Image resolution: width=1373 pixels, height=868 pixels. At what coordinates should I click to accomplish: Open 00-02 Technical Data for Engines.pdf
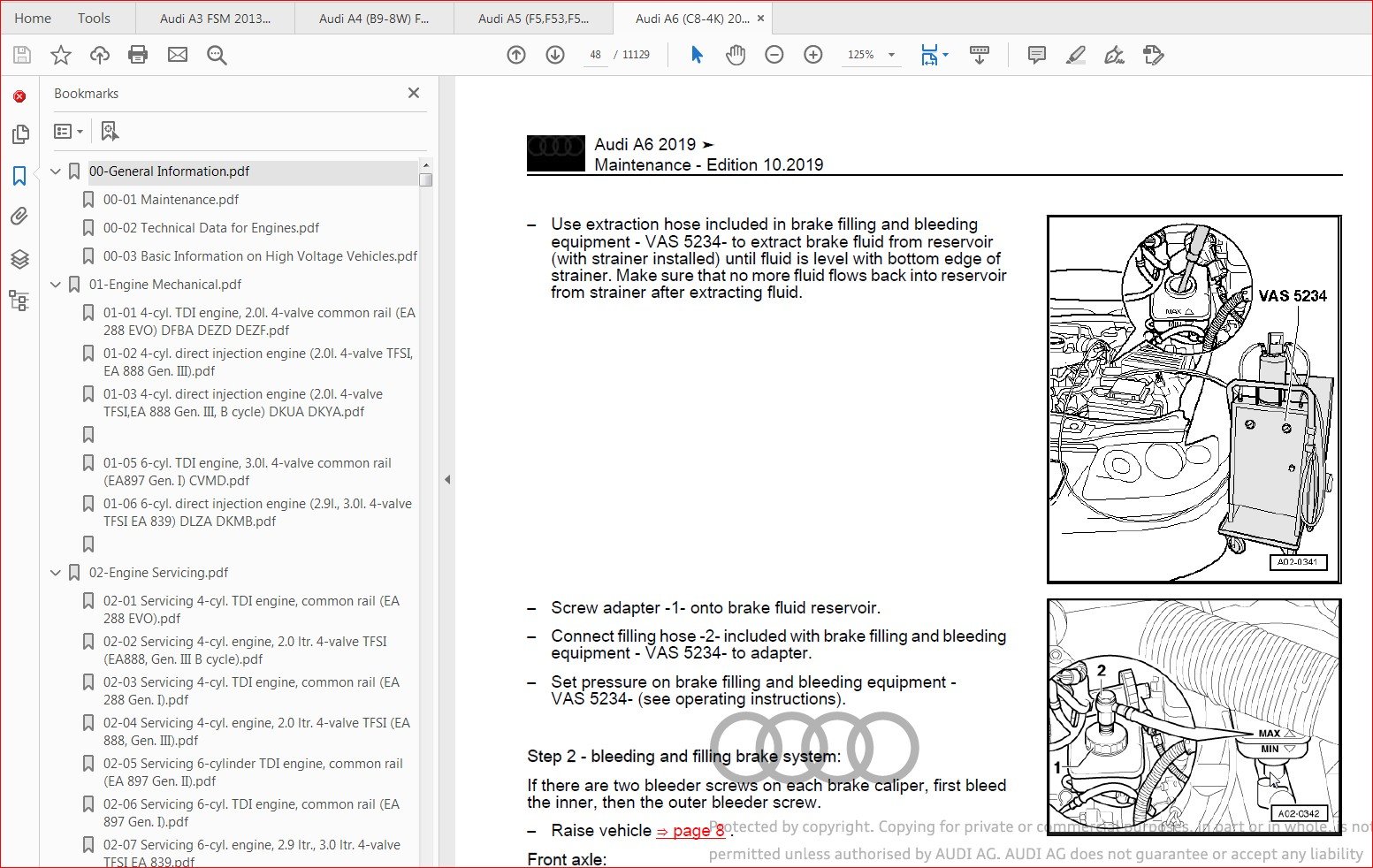click(211, 228)
